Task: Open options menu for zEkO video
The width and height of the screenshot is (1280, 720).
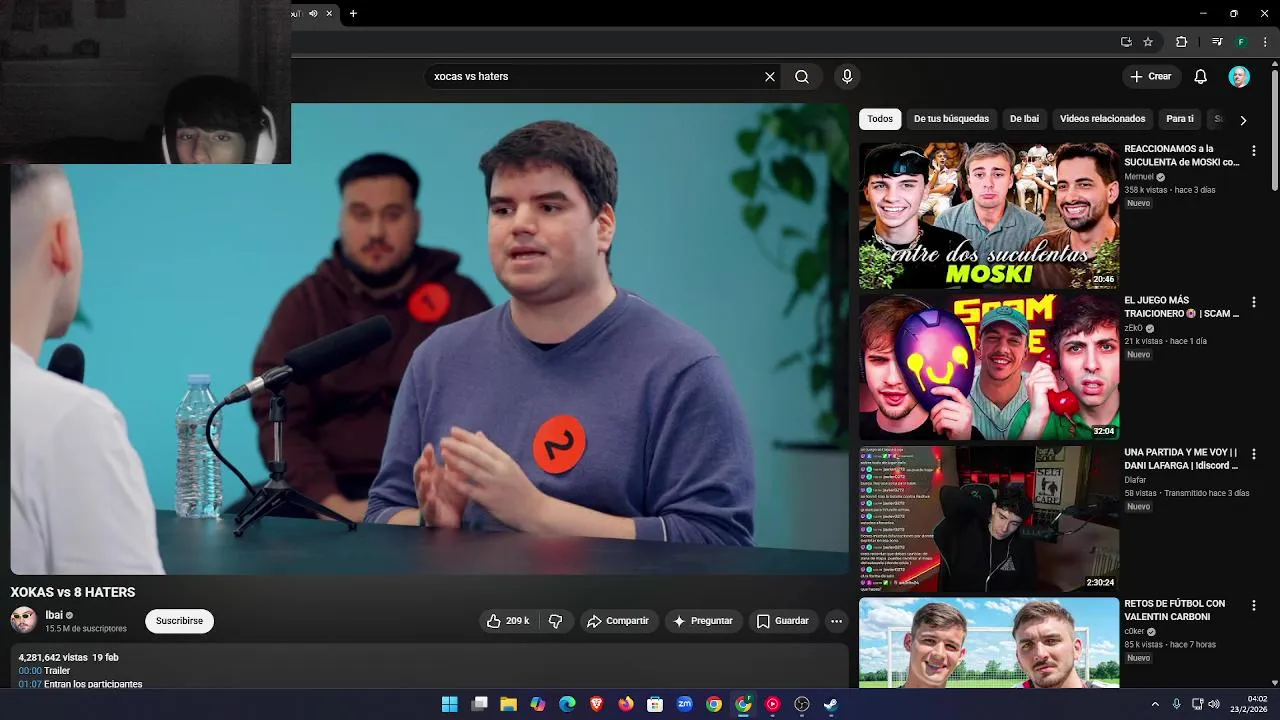Action: coord(1254,302)
